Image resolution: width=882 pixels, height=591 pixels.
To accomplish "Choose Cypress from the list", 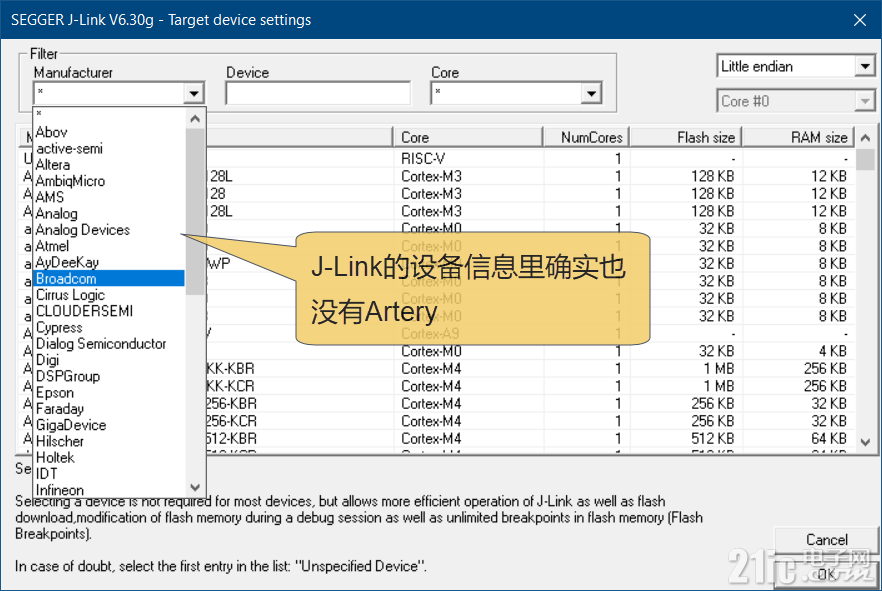I will click(109, 328).
